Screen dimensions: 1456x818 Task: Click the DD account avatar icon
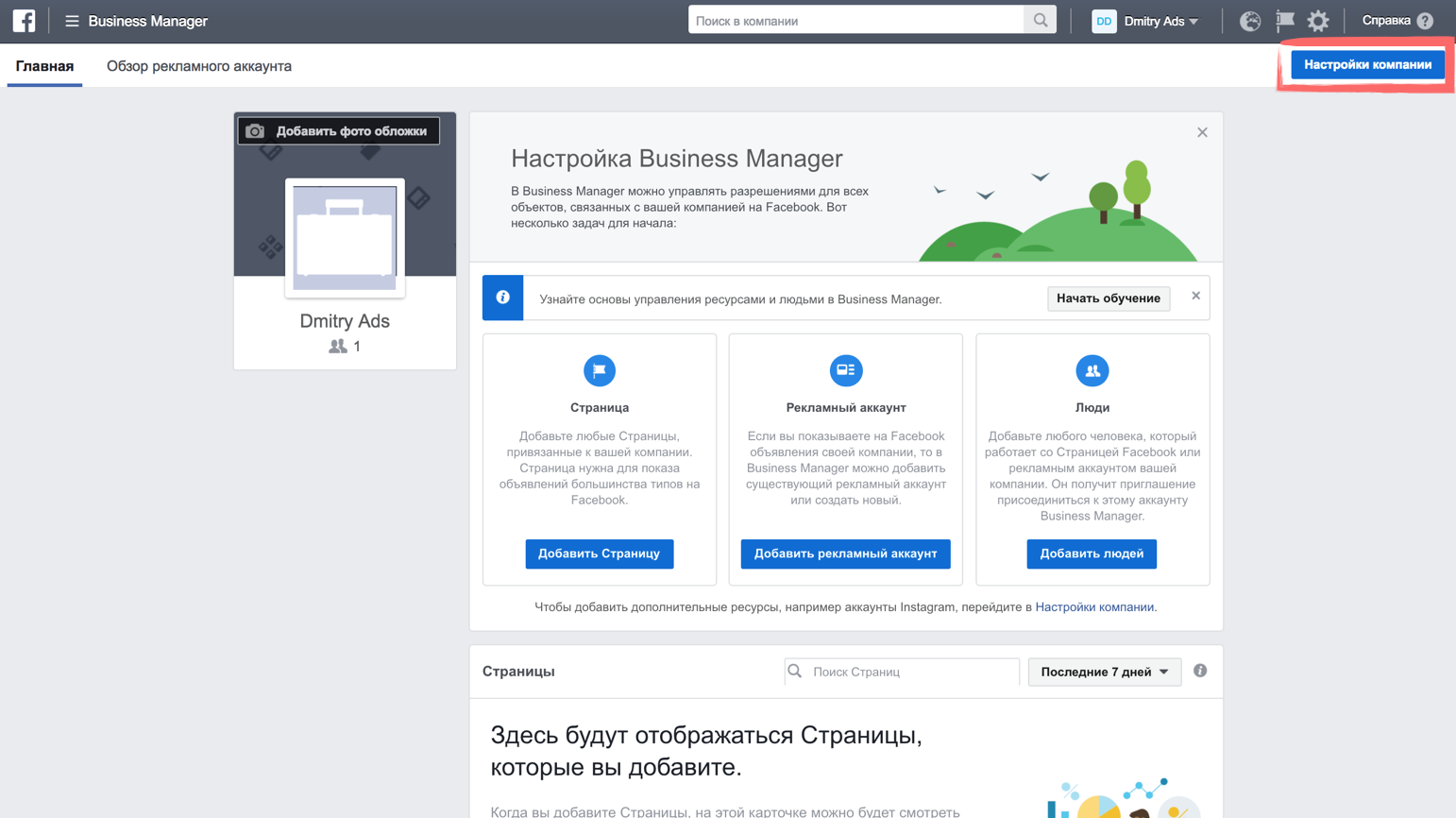pos(1104,21)
